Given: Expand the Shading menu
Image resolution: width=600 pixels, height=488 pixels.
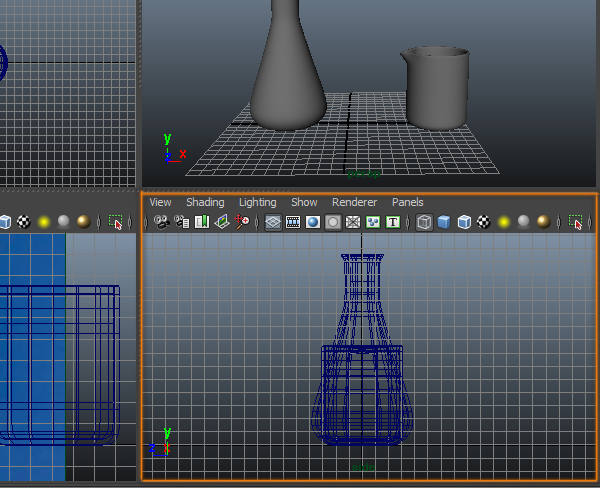Looking at the screenshot, I should pyautogui.click(x=205, y=202).
